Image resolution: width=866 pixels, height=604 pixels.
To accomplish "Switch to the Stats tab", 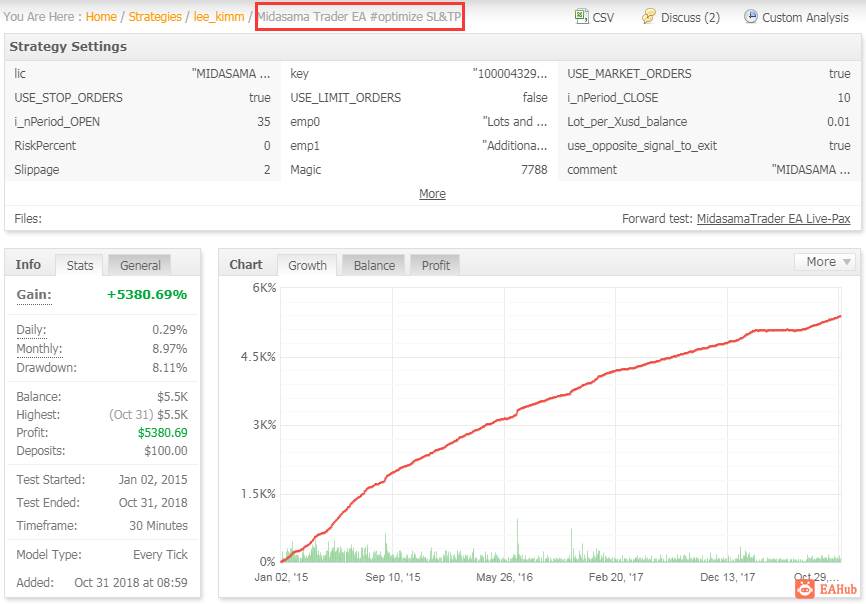I will (x=80, y=266).
